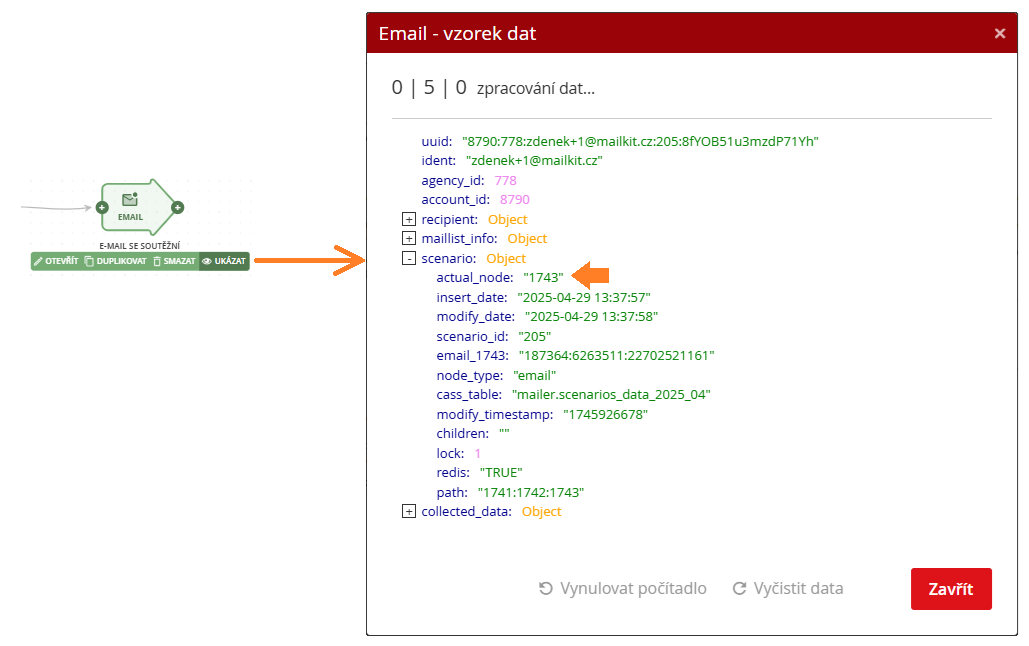This screenshot has width=1029, height=646.
Task: Duplicate the node with DUPLIKOVAT
Action: 116,261
